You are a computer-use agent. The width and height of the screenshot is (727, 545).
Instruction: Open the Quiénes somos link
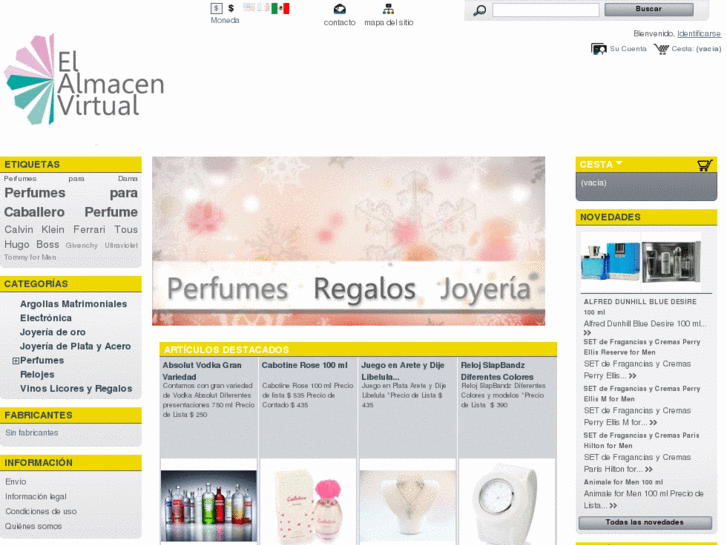[x=33, y=526]
